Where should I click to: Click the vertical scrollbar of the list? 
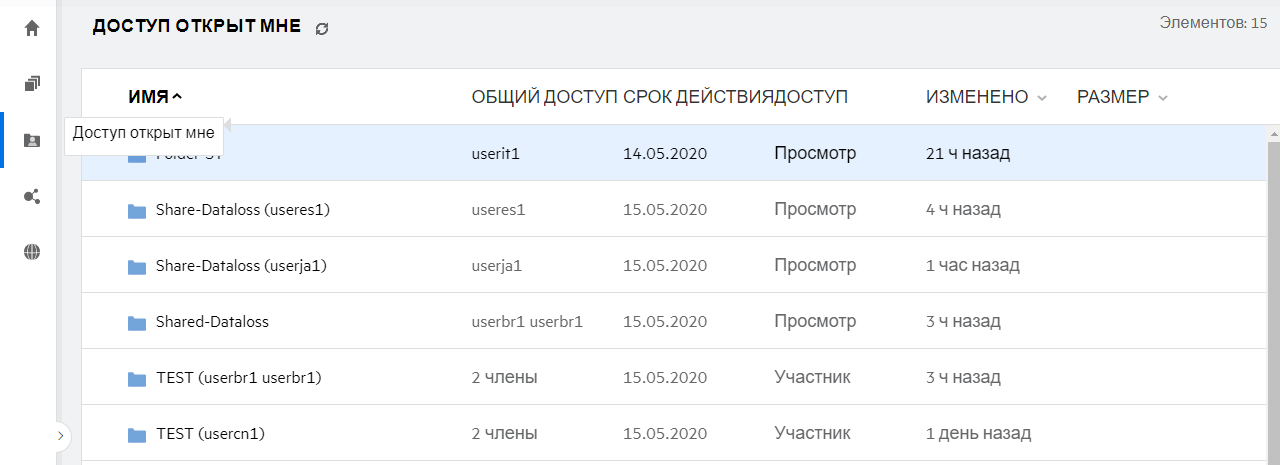click(1273, 300)
